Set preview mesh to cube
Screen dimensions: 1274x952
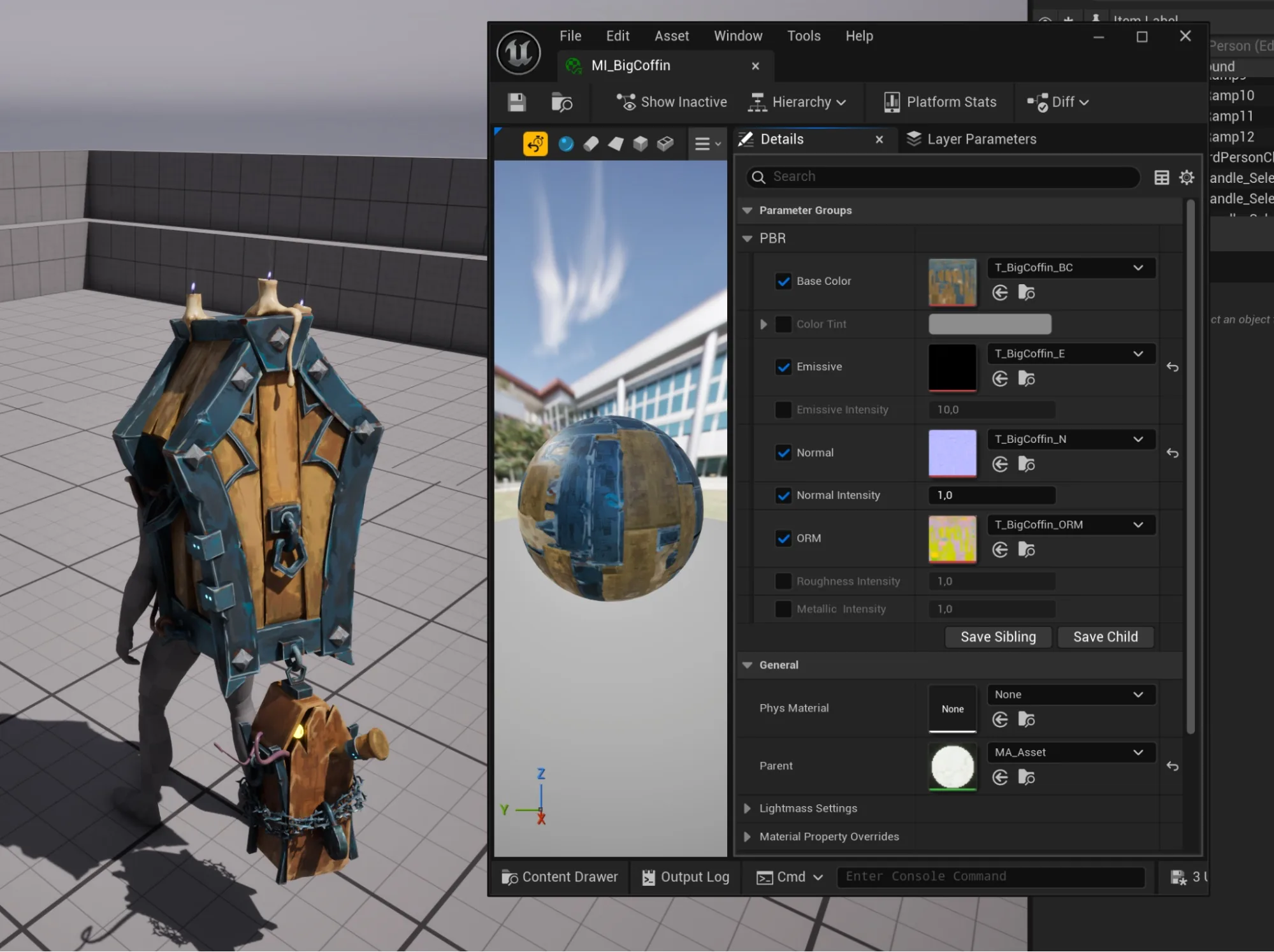point(641,144)
